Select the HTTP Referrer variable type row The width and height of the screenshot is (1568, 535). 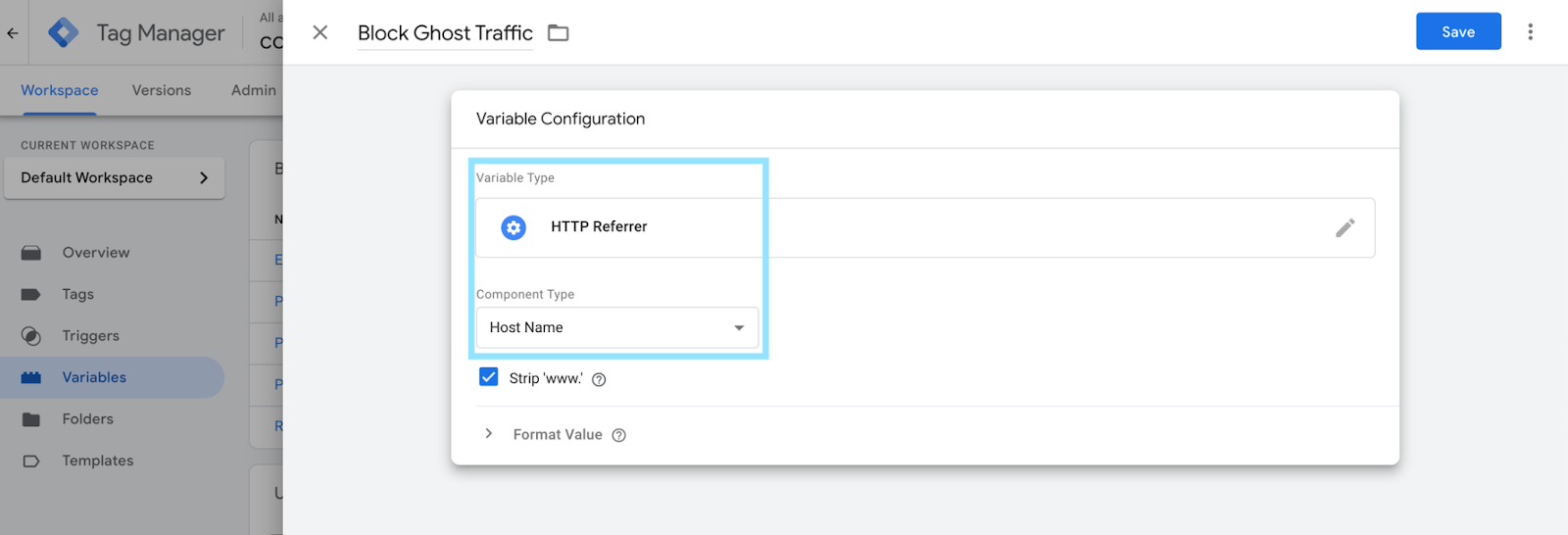pyautogui.click(x=925, y=227)
